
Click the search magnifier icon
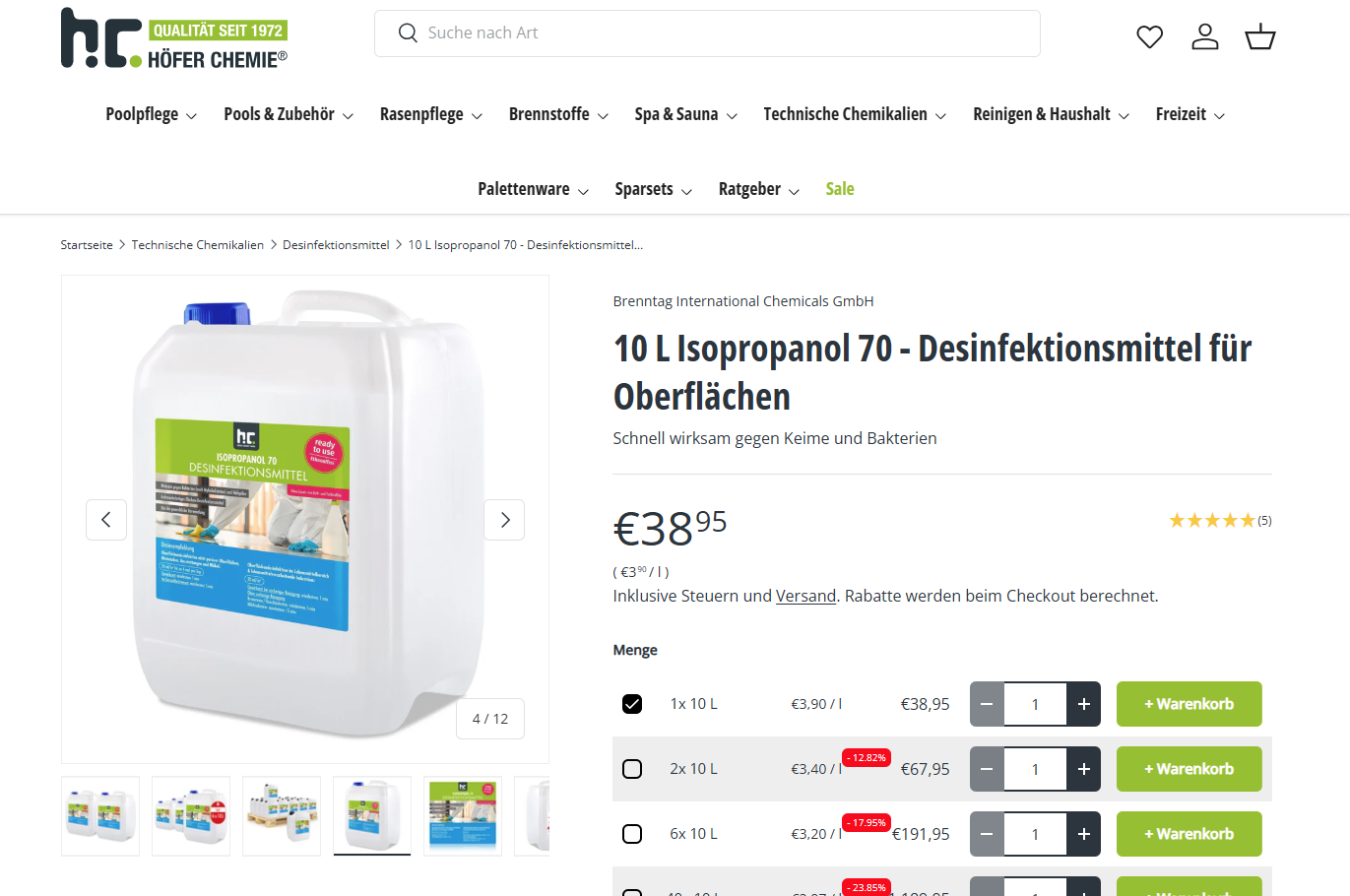408,33
